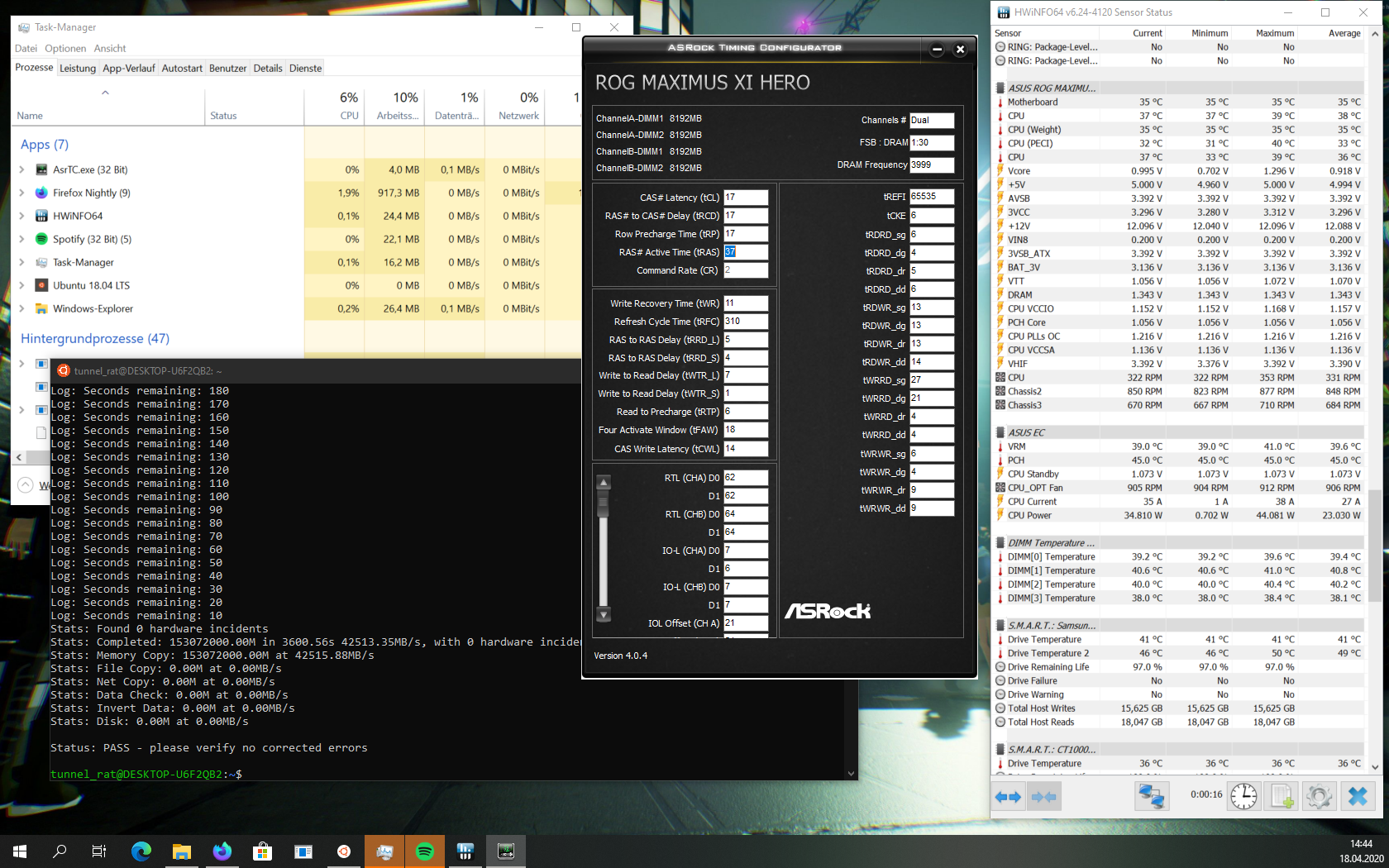Expand the Task-Manager process row
Image resolution: width=1389 pixels, height=868 pixels.
(x=22, y=262)
